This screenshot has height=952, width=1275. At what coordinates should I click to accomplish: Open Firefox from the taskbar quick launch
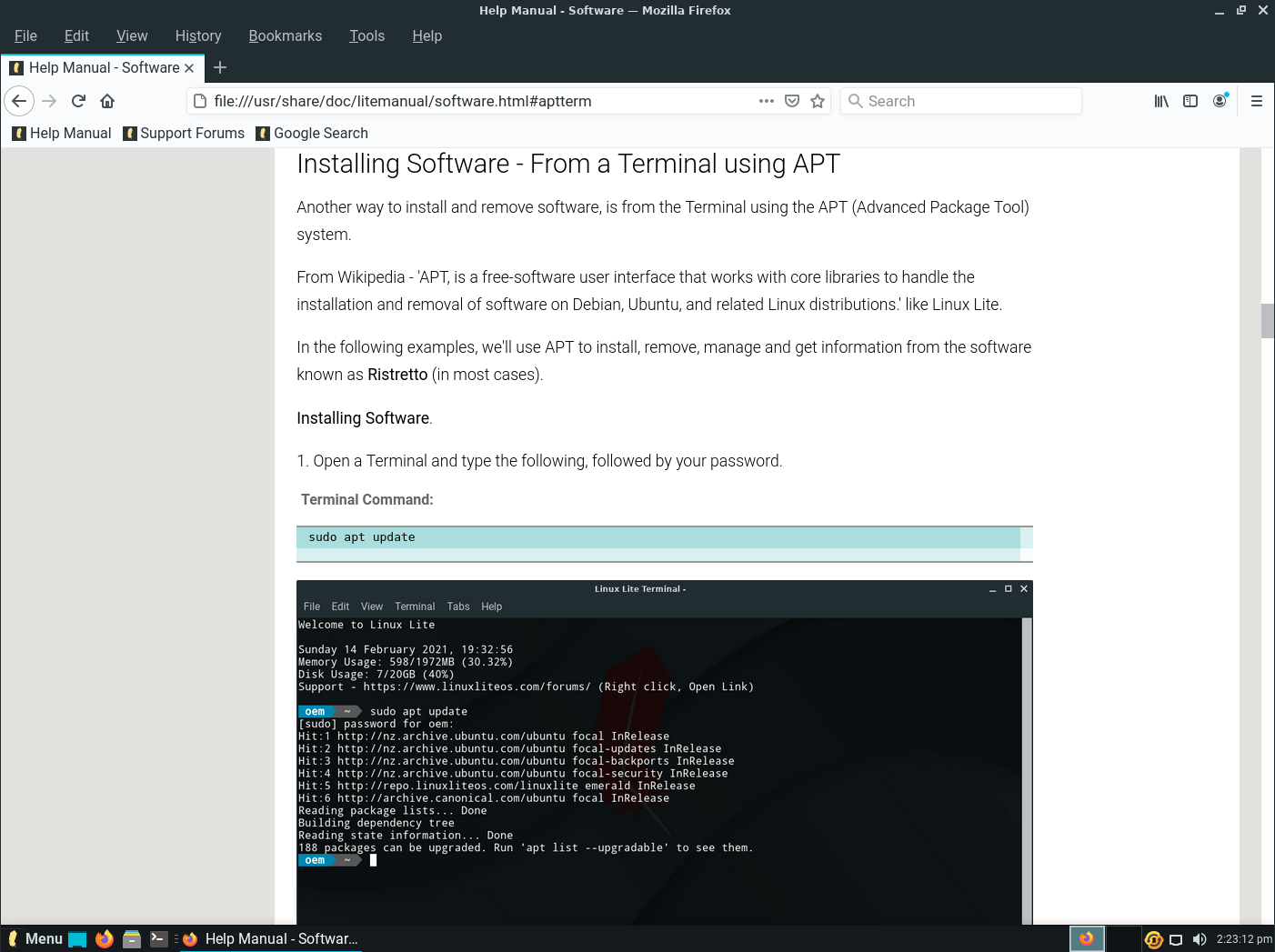pyautogui.click(x=105, y=938)
